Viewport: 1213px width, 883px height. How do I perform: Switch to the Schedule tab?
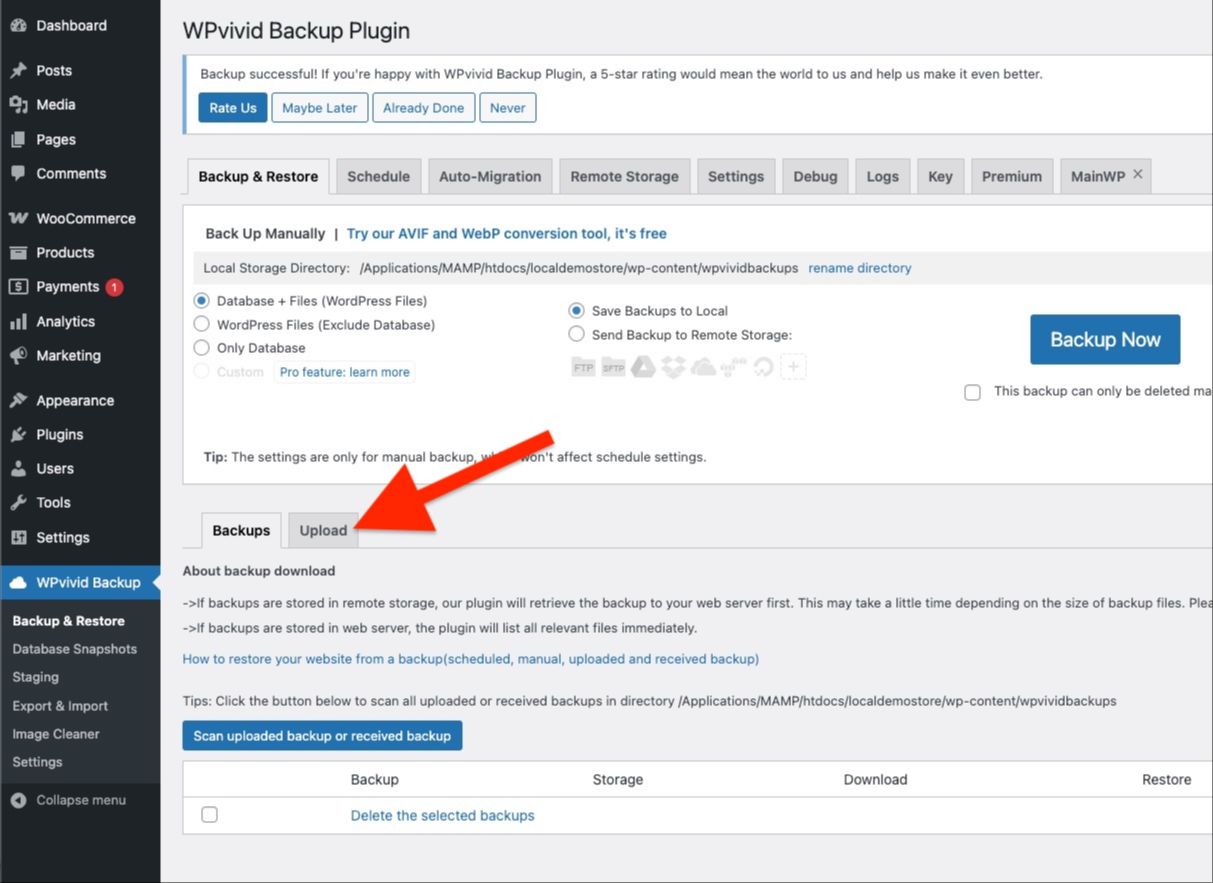tap(378, 176)
